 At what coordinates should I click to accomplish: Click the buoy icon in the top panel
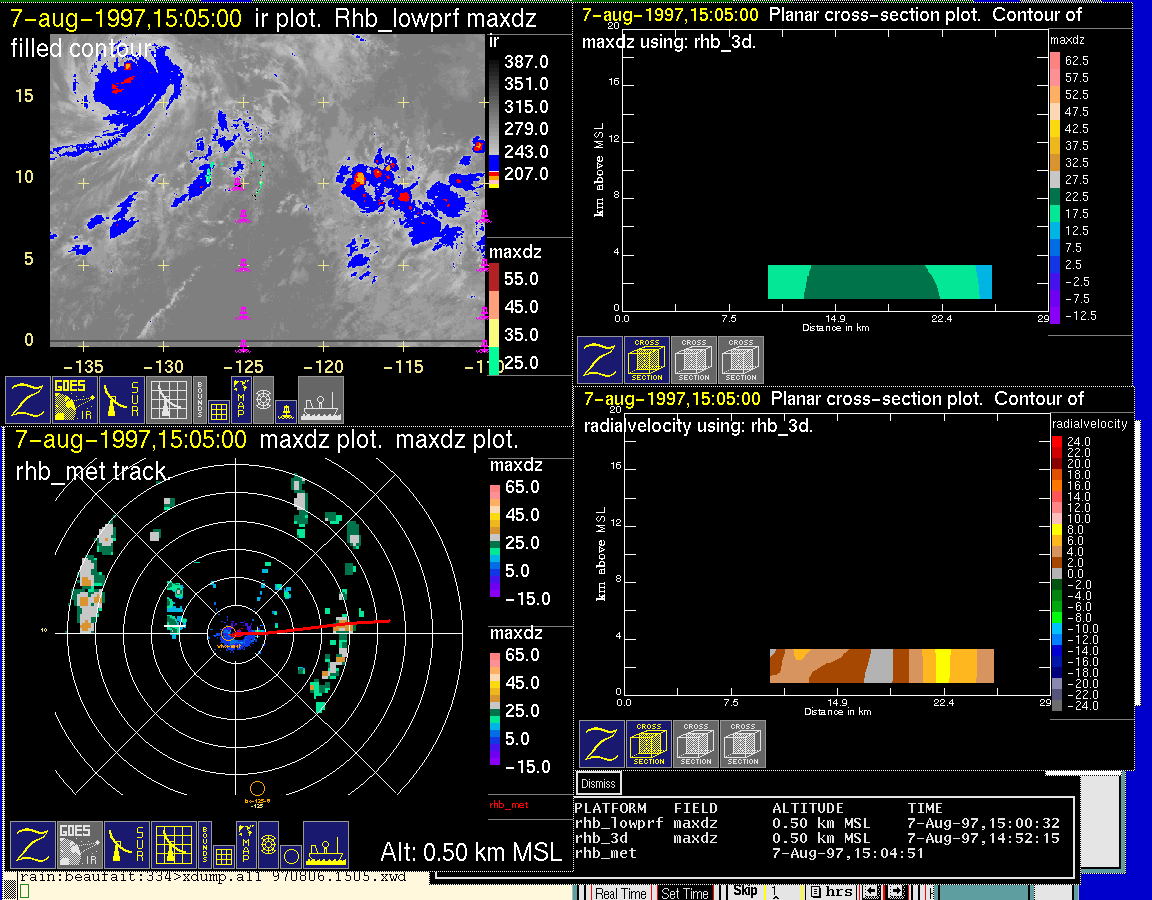(x=284, y=409)
